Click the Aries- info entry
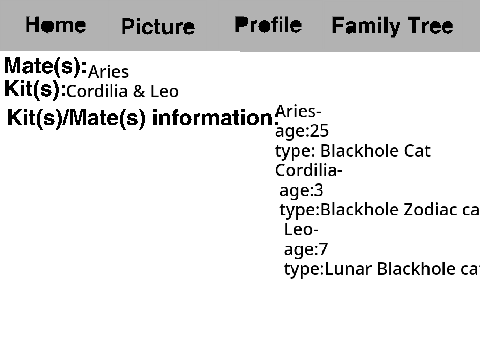This screenshot has height=360, width=480. (x=298, y=111)
